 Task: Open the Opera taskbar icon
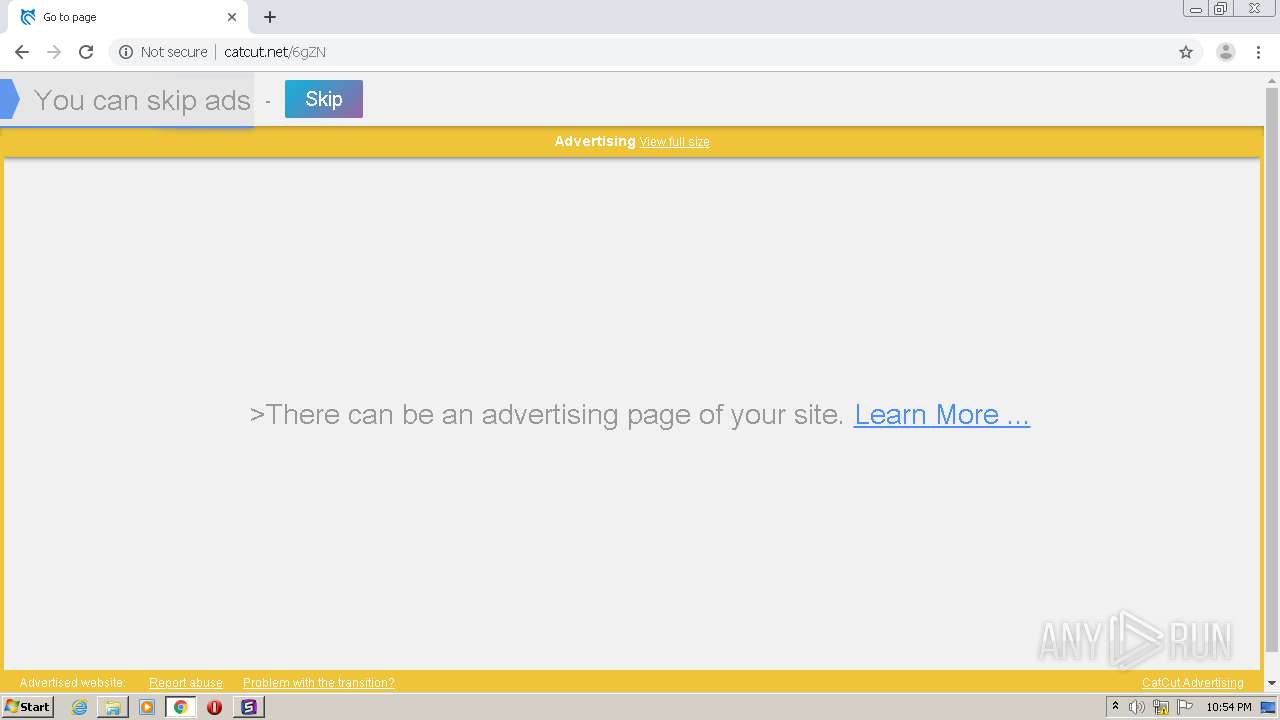[214, 707]
